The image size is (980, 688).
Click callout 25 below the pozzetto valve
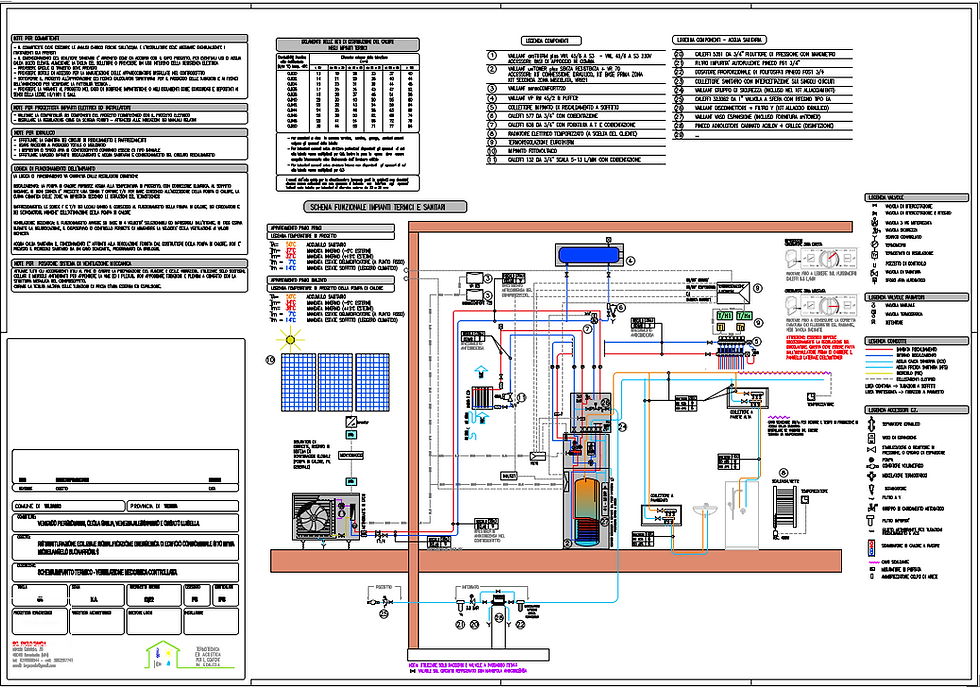point(384,613)
